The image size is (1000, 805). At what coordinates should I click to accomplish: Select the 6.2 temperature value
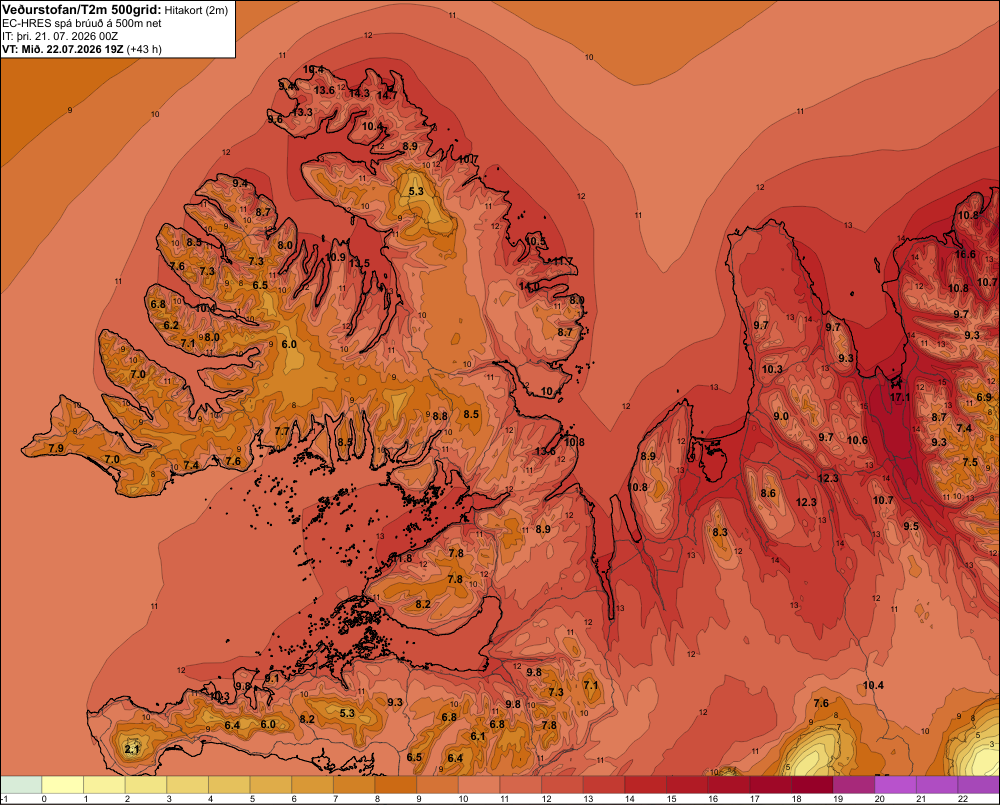[x=171, y=325]
